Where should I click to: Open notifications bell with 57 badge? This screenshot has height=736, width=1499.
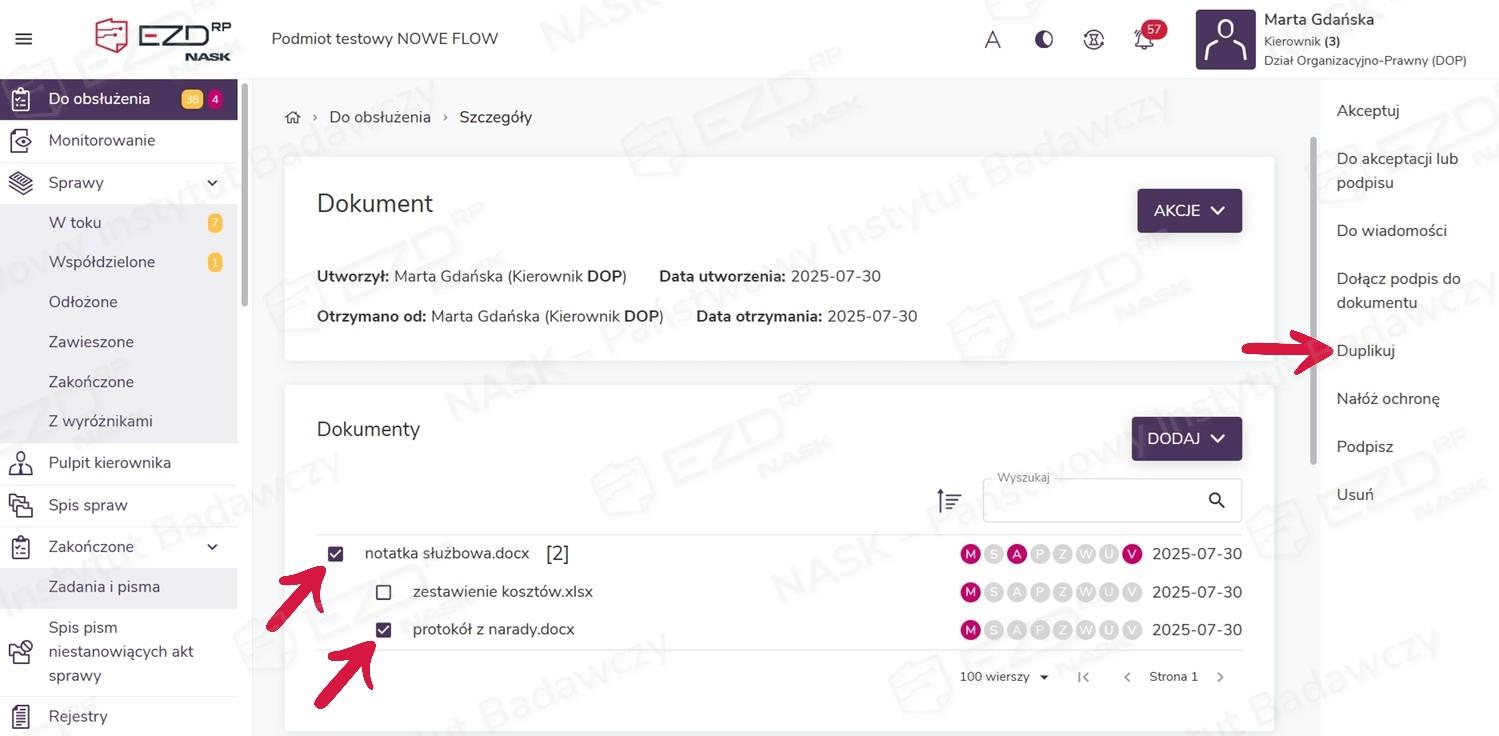click(x=1144, y=40)
